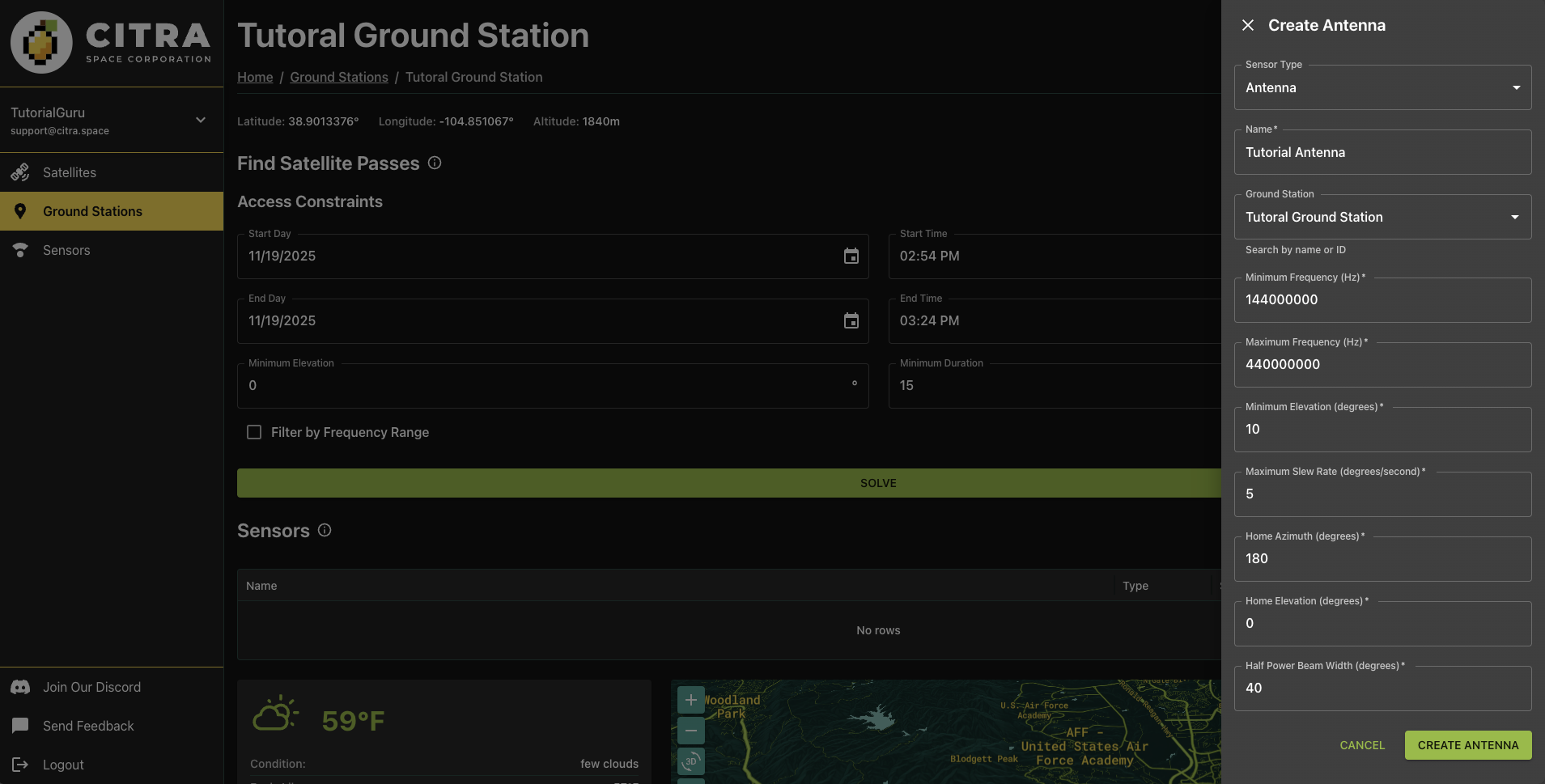Image resolution: width=1545 pixels, height=784 pixels.
Task: Click the Discord icon
Action: point(20,687)
